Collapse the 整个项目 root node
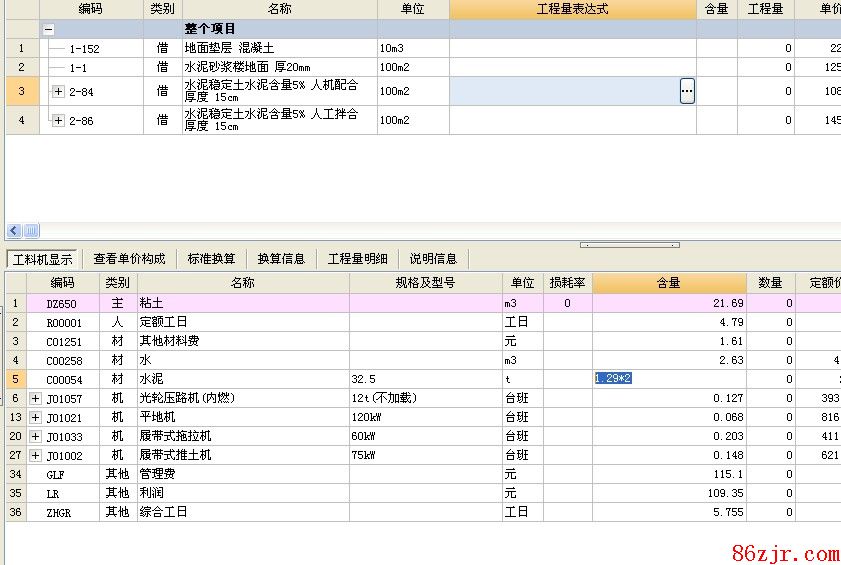The width and height of the screenshot is (841, 565). coord(48,30)
